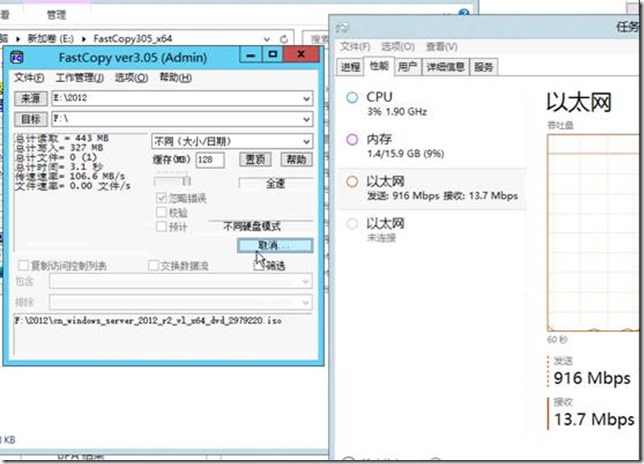The width and height of the screenshot is (644, 464).
Task: Select the active 以太网 circle icon
Action: coord(352,181)
